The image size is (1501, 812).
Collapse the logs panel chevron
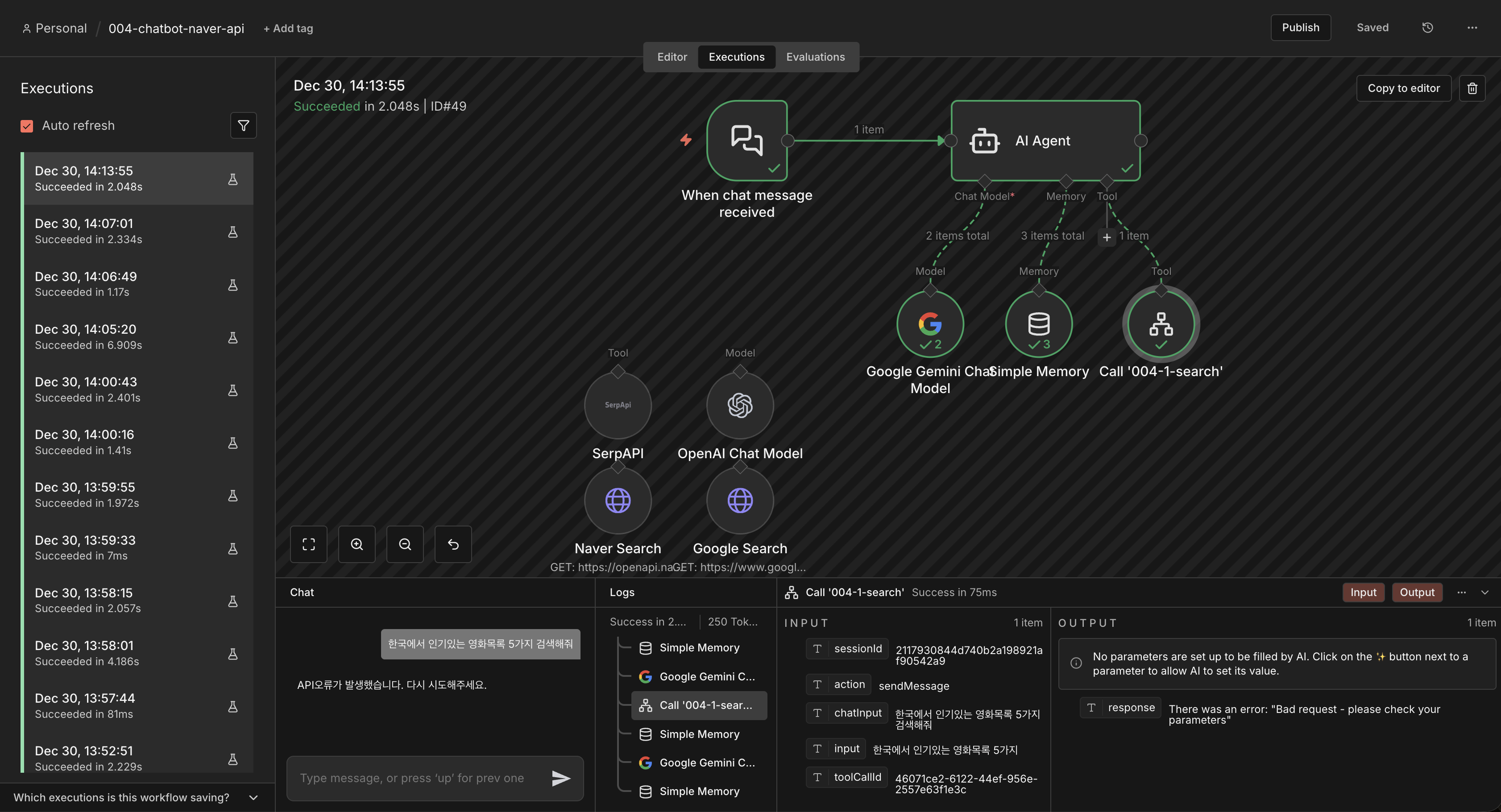point(1484,592)
